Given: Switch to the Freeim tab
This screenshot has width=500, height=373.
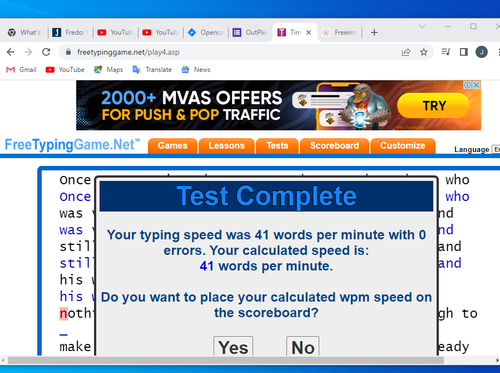Looking at the screenshot, I should coord(339,32).
